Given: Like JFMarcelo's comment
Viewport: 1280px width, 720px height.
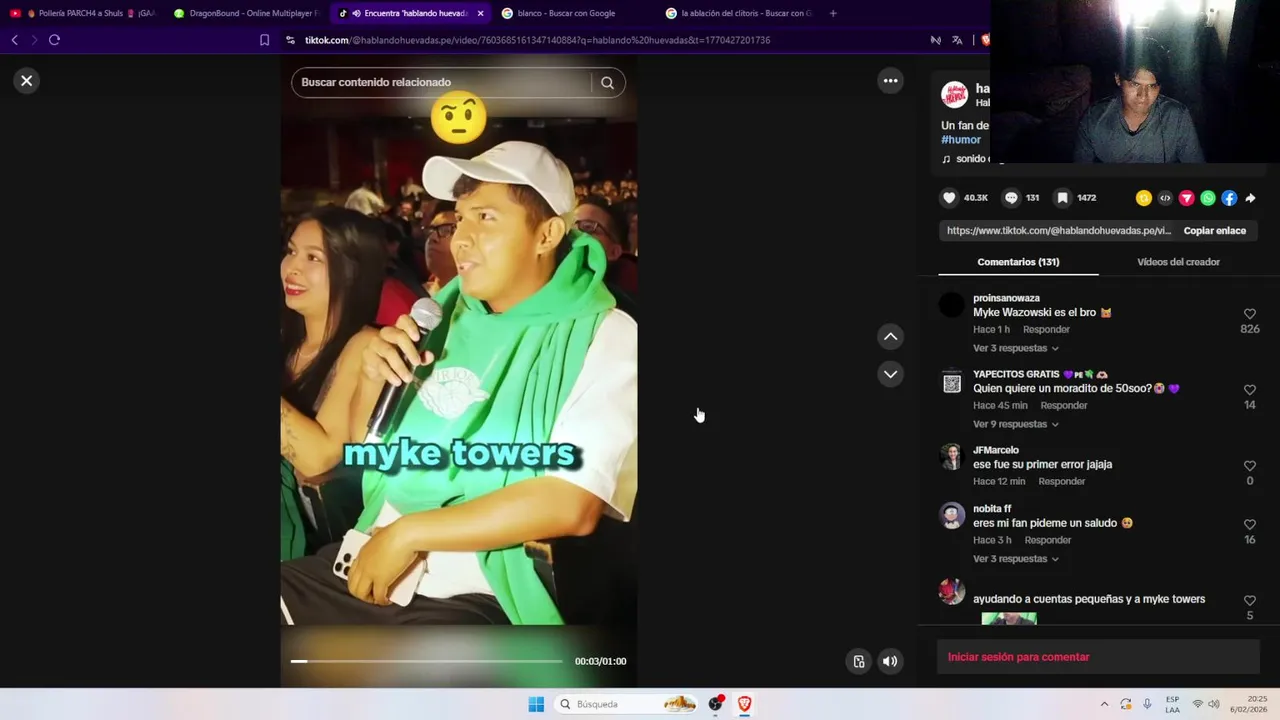Looking at the screenshot, I should coord(1250,466).
